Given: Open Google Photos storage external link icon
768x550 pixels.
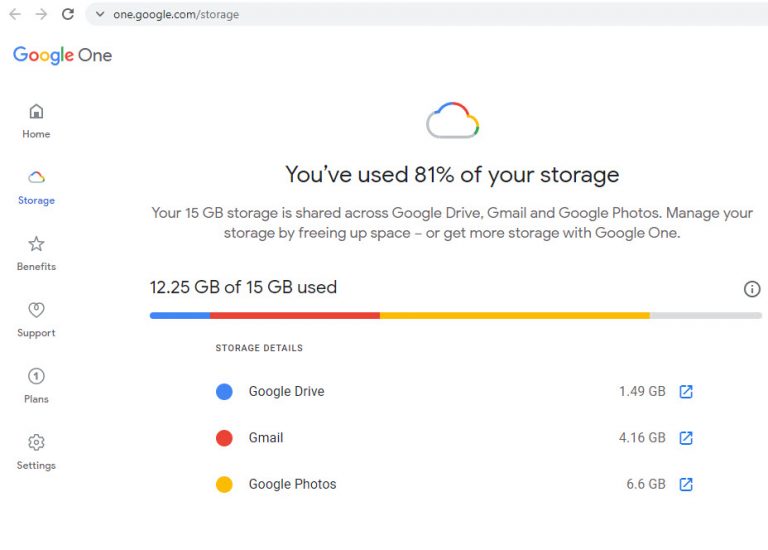Looking at the screenshot, I should click(x=686, y=484).
